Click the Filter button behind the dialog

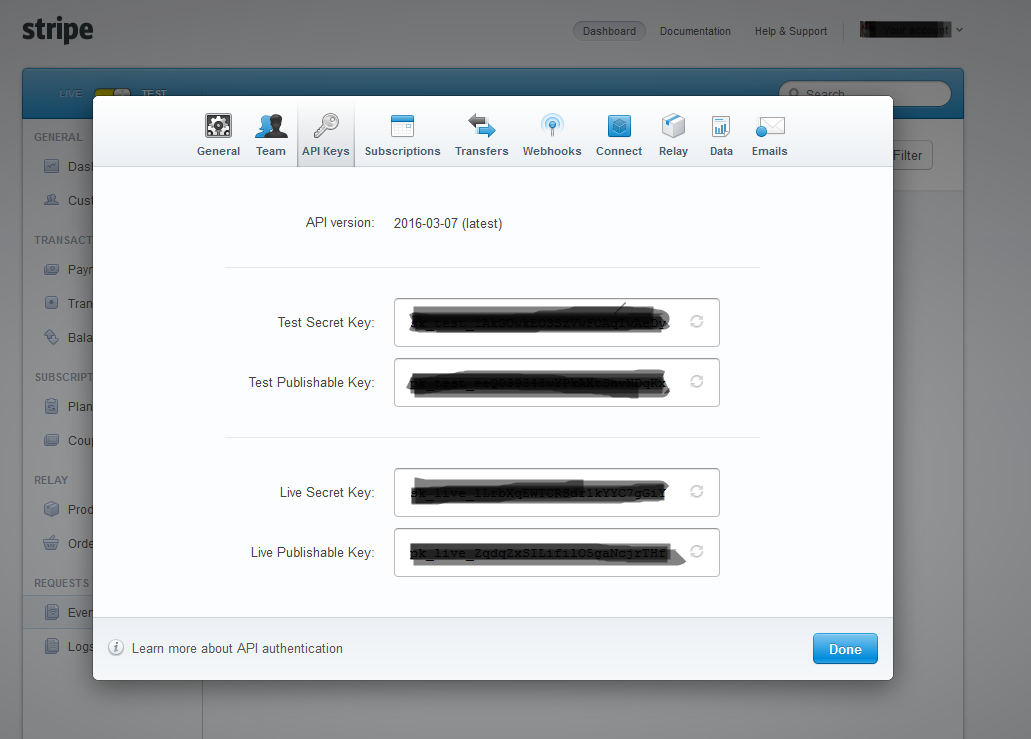click(x=912, y=155)
